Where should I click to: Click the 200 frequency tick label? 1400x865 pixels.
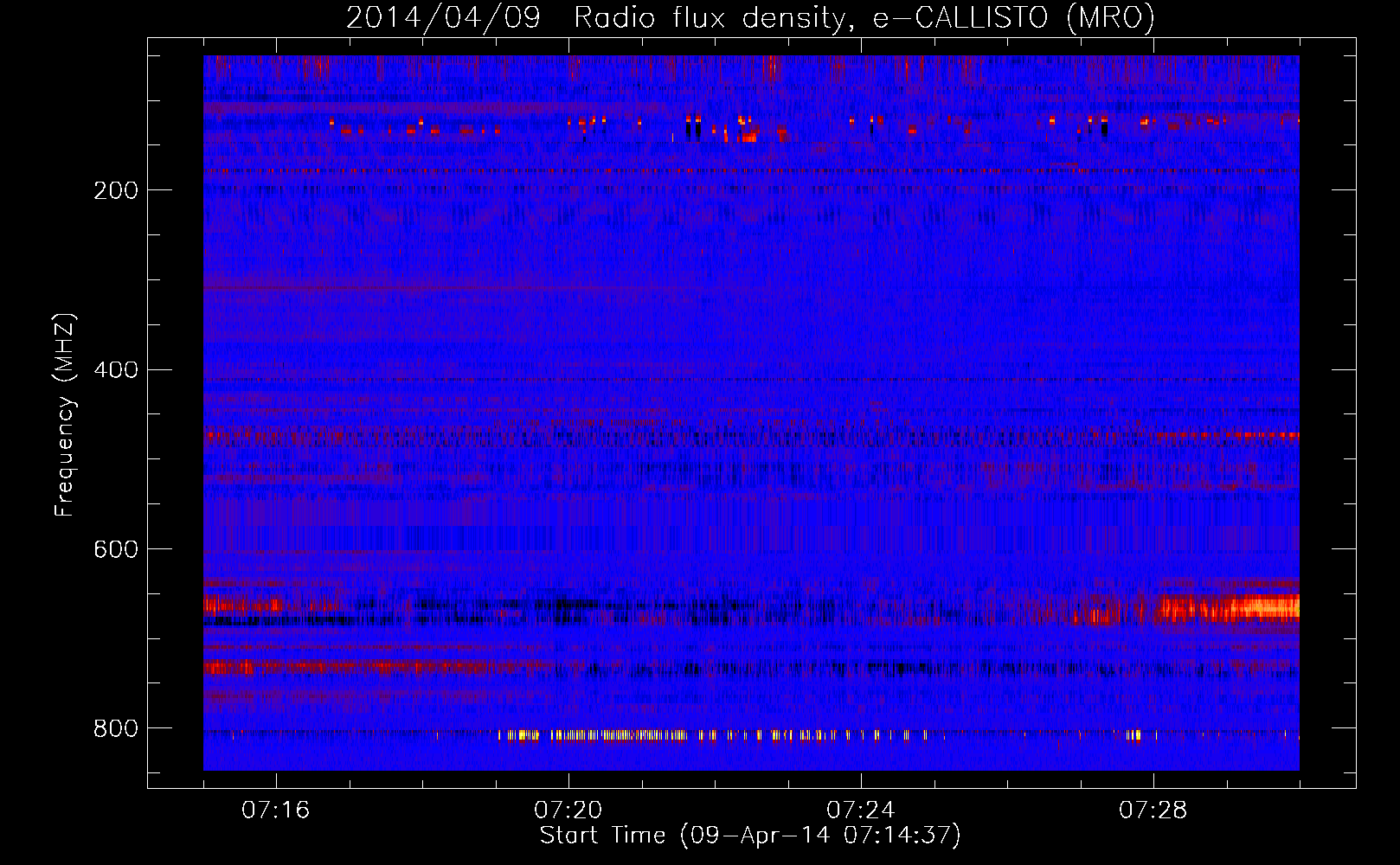116,190
